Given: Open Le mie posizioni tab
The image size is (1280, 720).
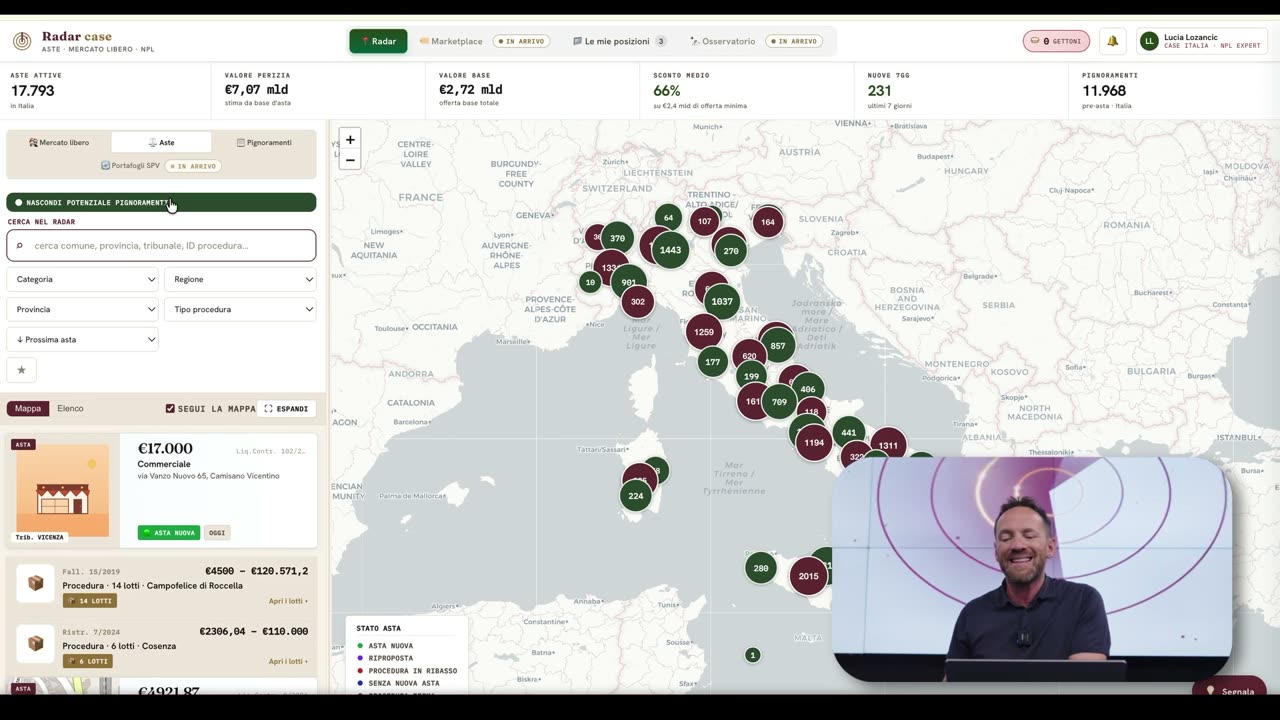Looking at the screenshot, I should point(619,41).
